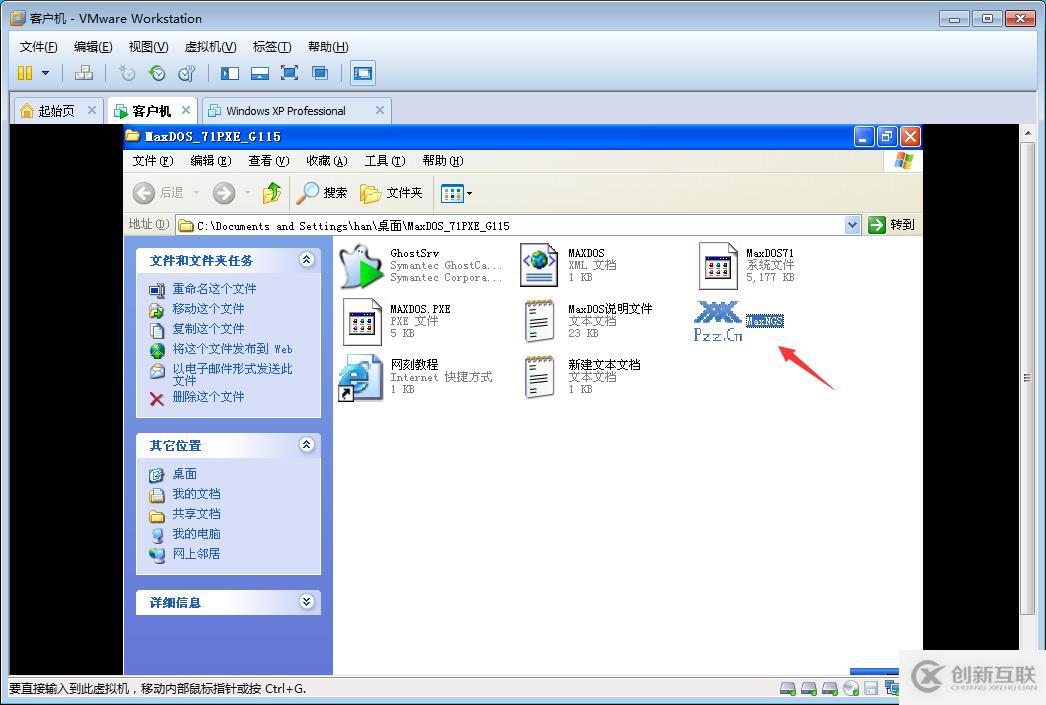Click the Explorer forward arrow button
Screen dimensions: 1046x705
pos(223,193)
